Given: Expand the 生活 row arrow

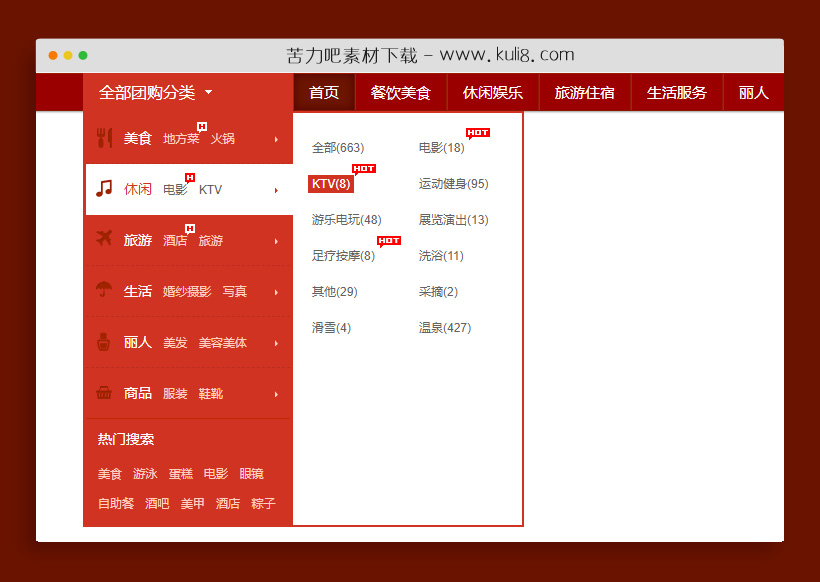Looking at the screenshot, I should tap(276, 292).
